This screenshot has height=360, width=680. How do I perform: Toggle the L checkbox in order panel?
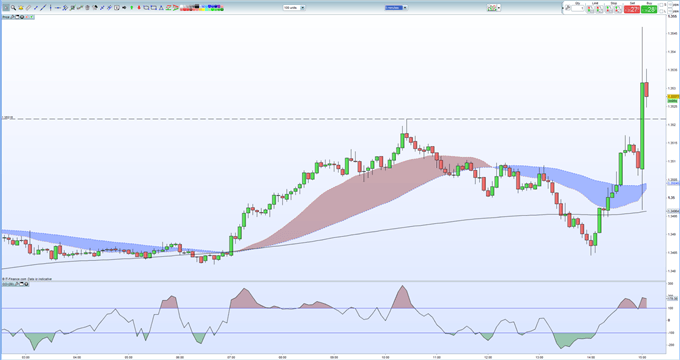(661, 11)
